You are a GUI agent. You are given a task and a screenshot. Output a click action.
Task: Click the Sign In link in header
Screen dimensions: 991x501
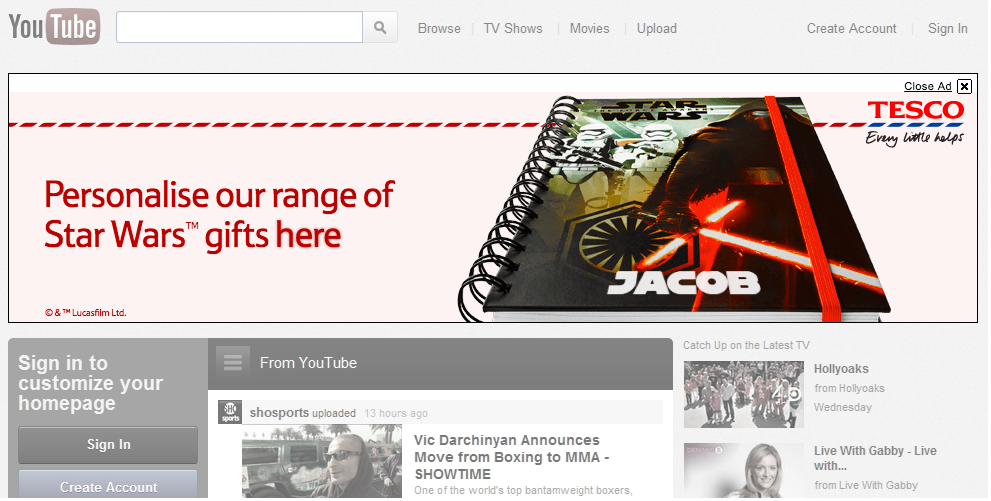(x=947, y=28)
